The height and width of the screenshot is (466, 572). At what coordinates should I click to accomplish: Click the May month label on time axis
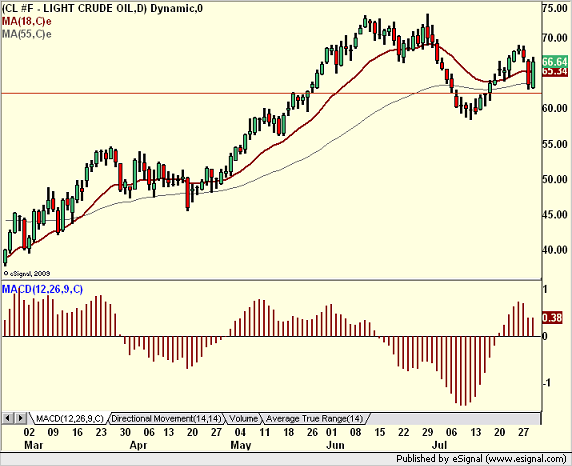(241, 446)
